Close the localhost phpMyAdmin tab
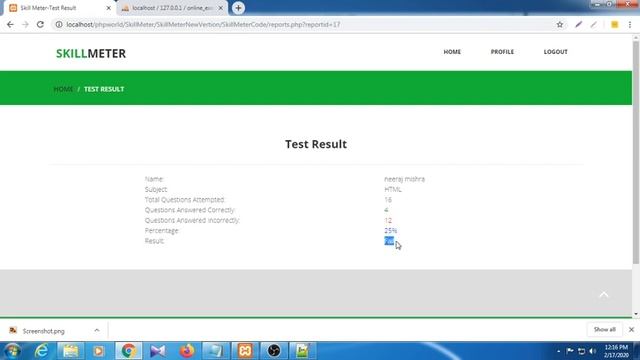Image resolution: width=640 pixels, height=360 pixels. pyautogui.click(x=220, y=8)
